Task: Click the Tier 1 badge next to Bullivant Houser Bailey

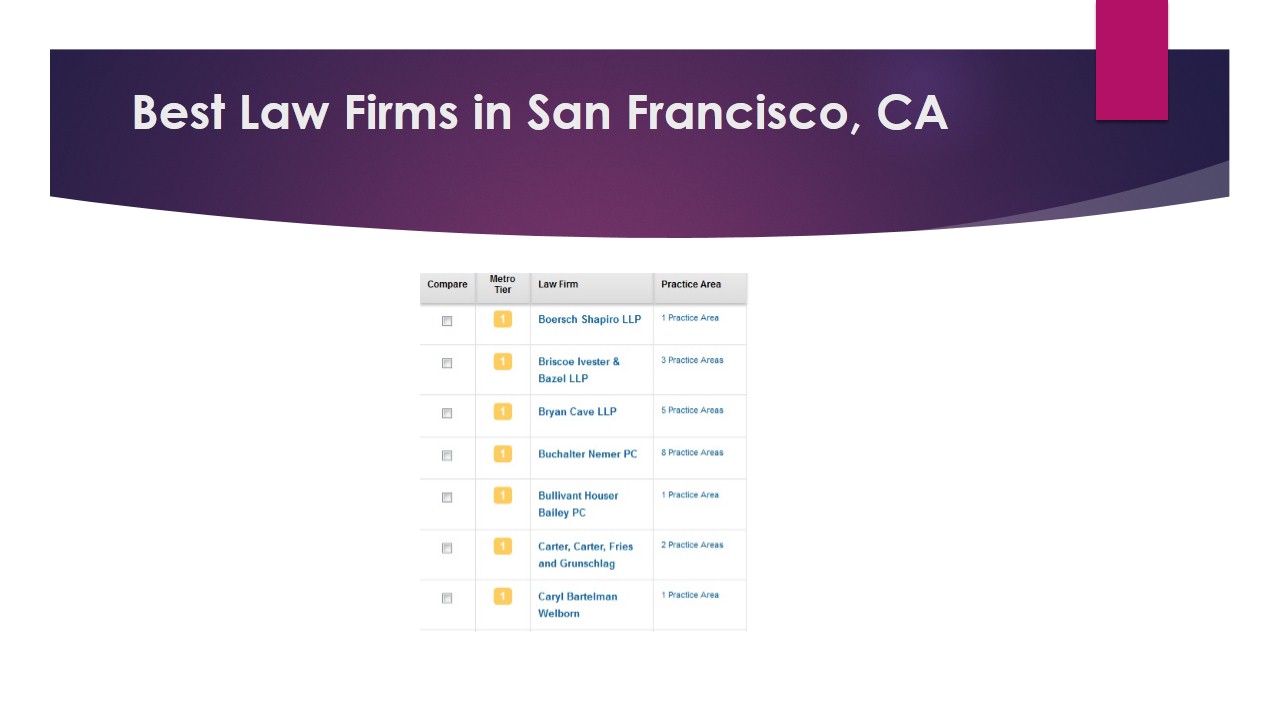Action: pyautogui.click(x=502, y=497)
